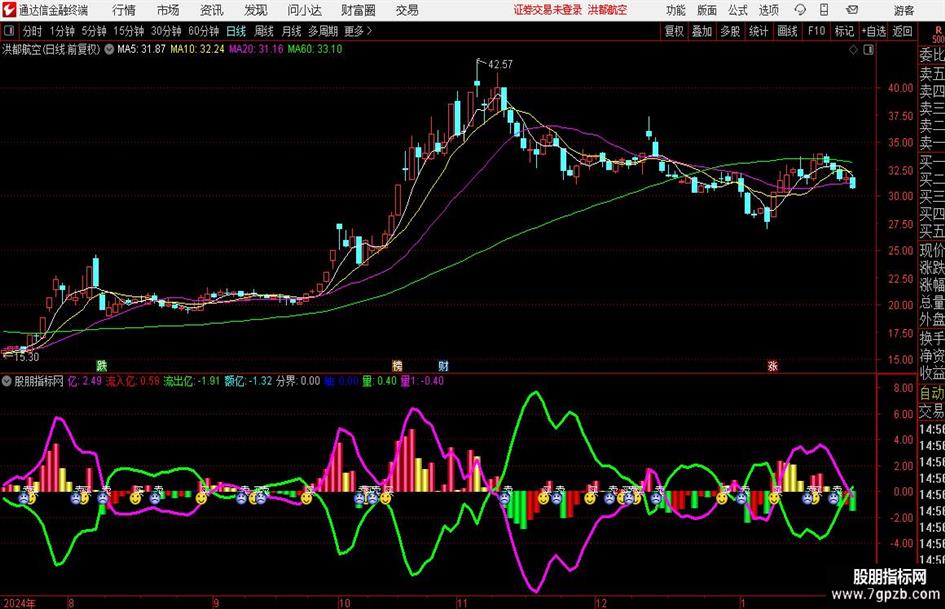Toggle the right sidebar panel icon

point(868,49)
